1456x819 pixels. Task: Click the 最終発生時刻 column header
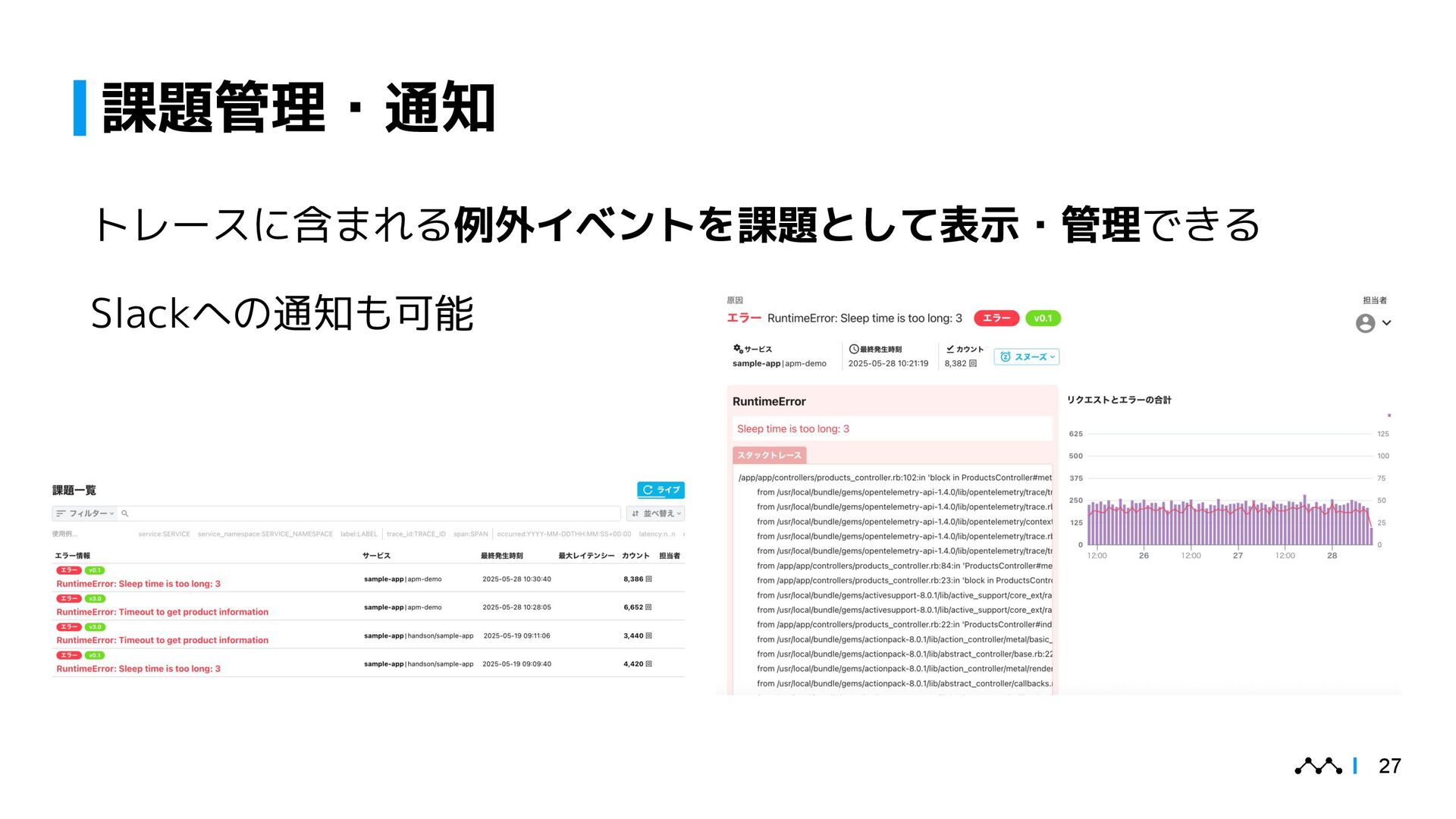coord(501,556)
